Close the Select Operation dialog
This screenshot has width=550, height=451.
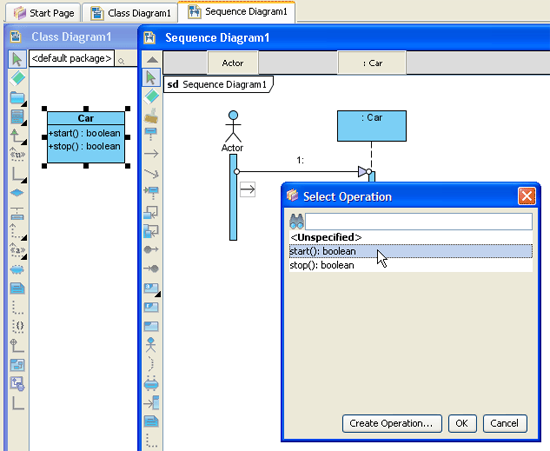[x=526, y=196]
